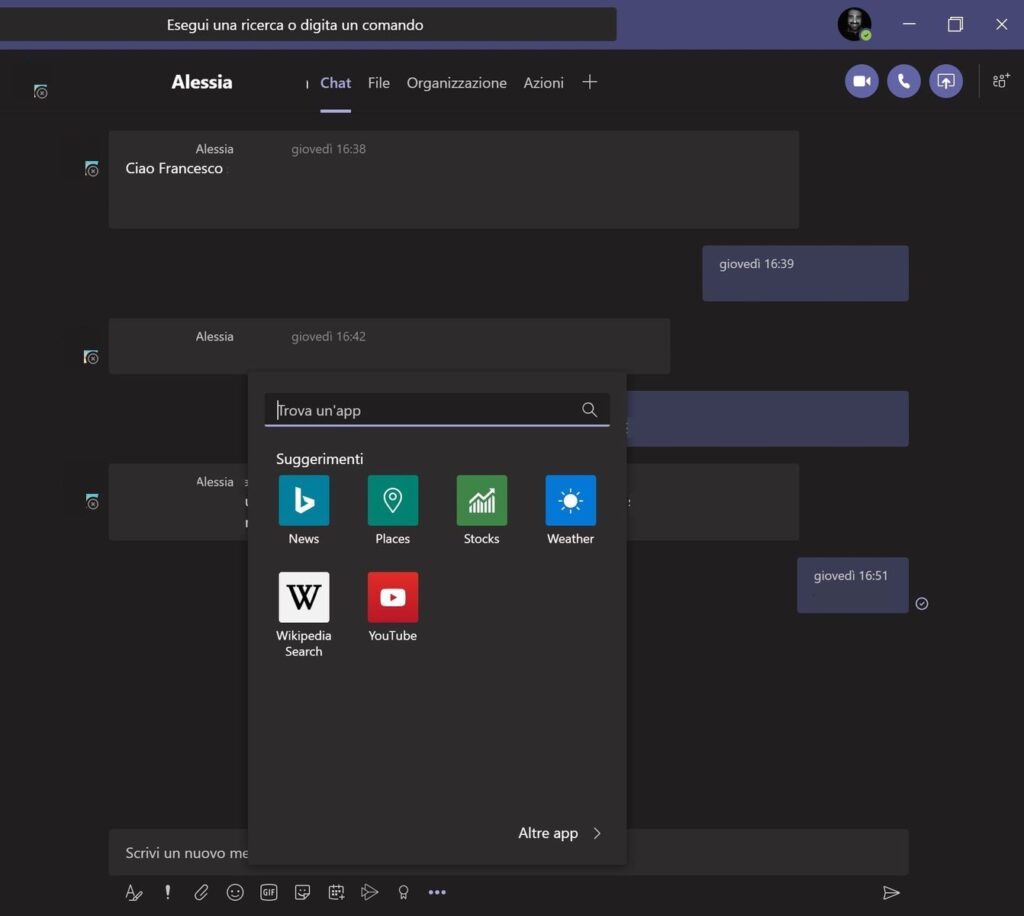This screenshot has height=916, width=1024.
Task: Open the Stocks app
Action: point(481,511)
